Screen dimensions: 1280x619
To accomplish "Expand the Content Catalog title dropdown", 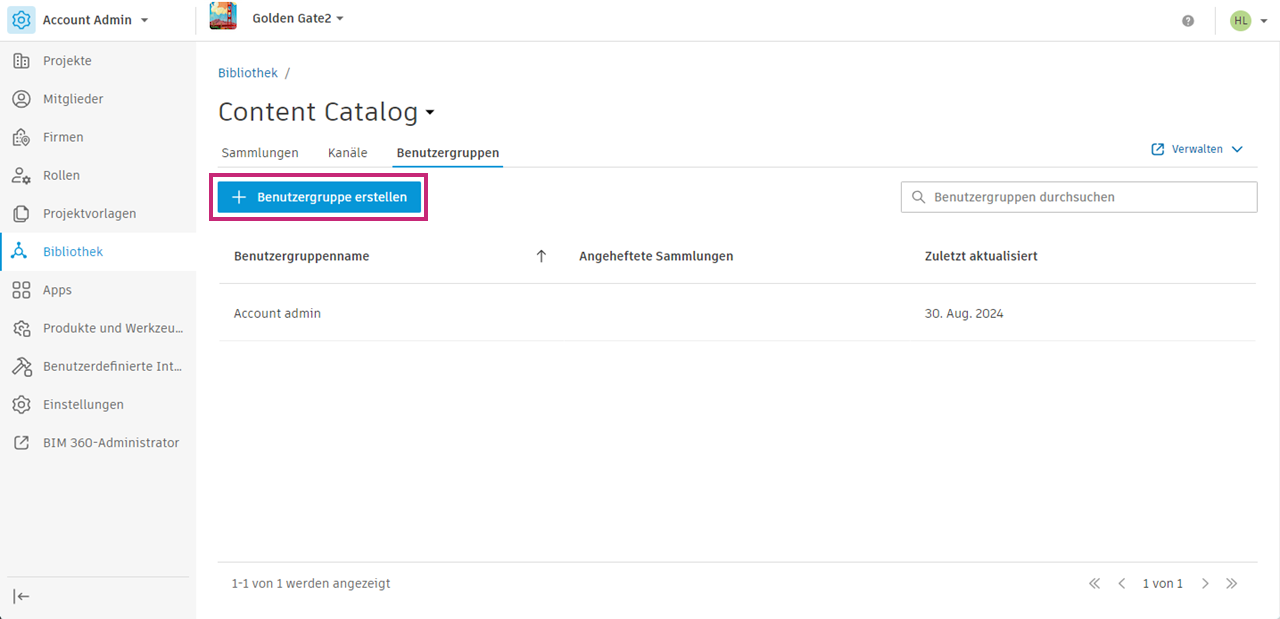I will tap(430, 112).
